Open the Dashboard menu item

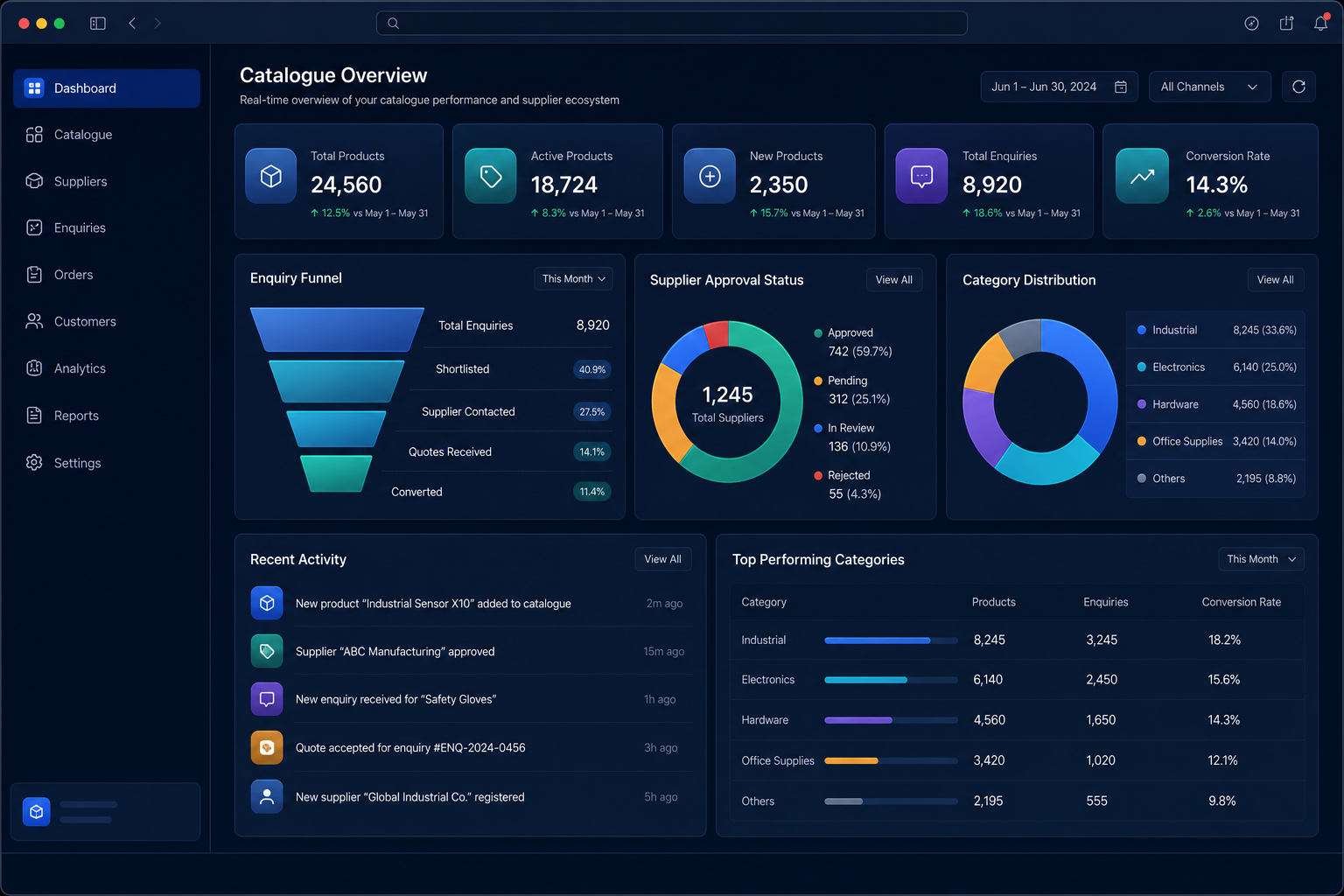click(x=107, y=88)
